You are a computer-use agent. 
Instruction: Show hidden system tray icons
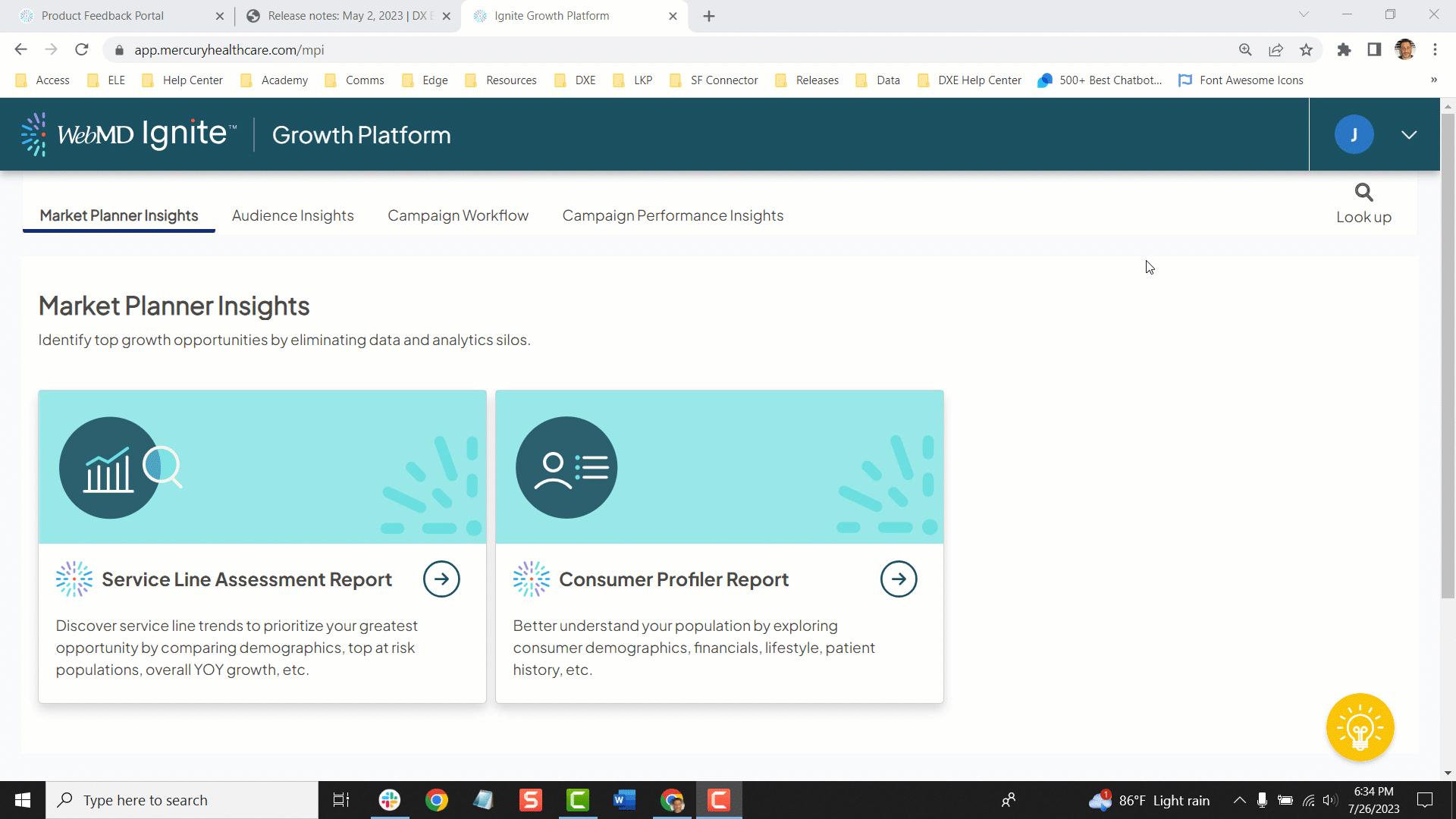coord(1239,800)
